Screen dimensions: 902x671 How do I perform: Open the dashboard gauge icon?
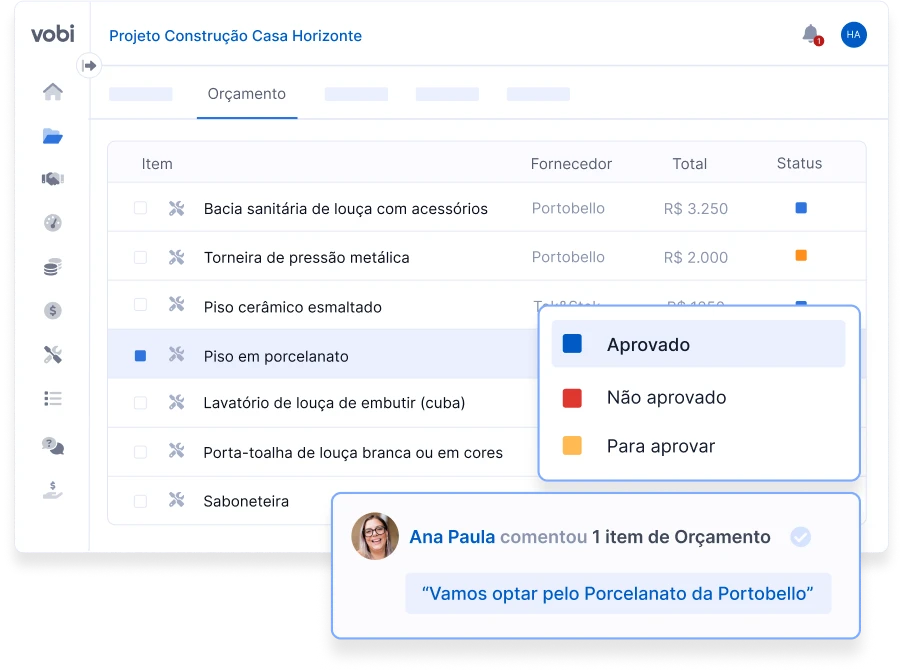[x=53, y=223]
